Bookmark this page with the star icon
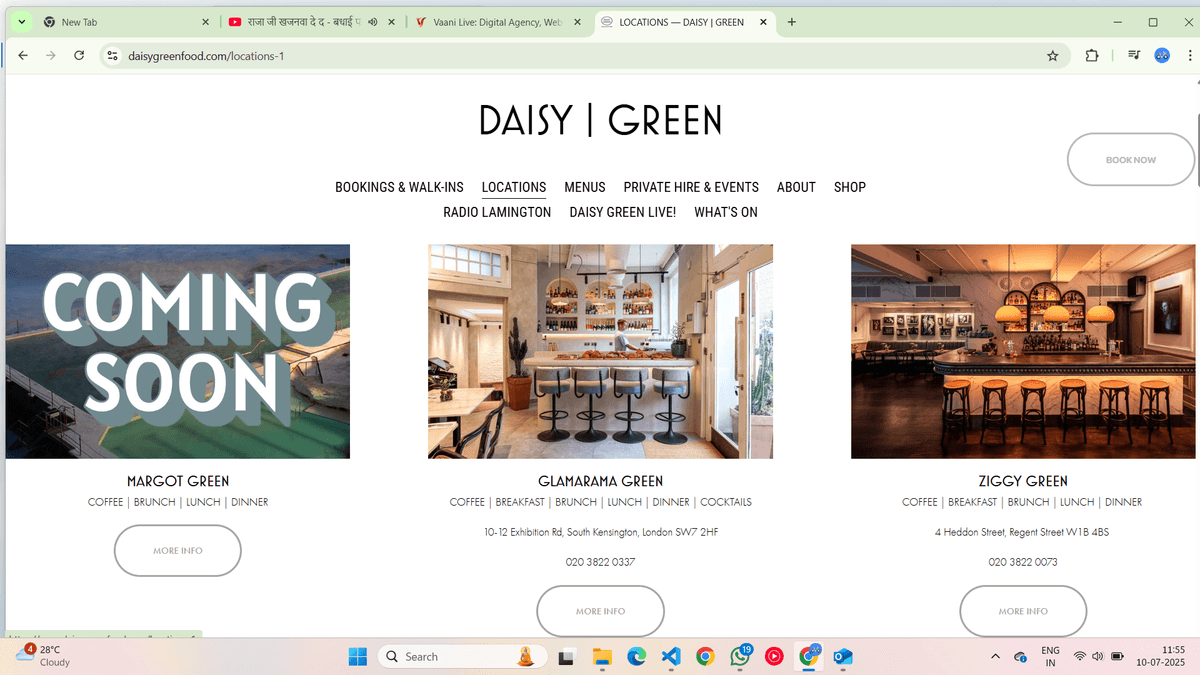1200x675 pixels. [1053, 56]
